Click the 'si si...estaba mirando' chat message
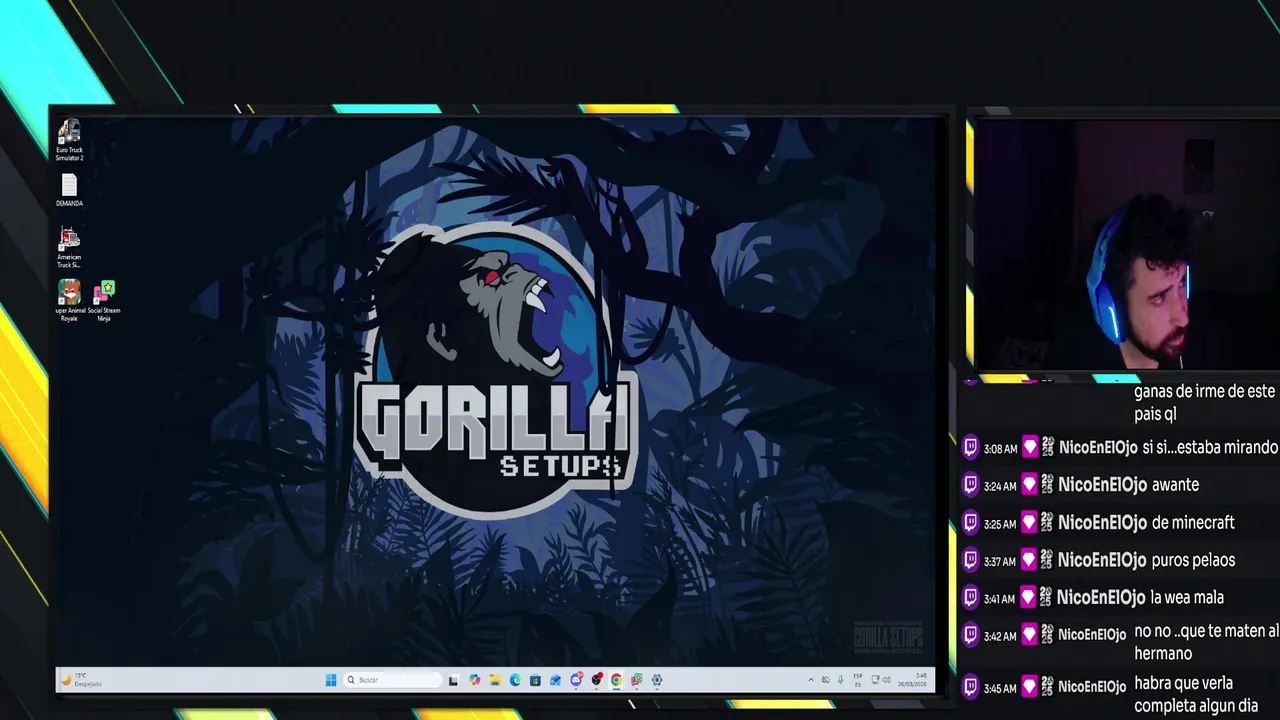 tap(1210, 448)
